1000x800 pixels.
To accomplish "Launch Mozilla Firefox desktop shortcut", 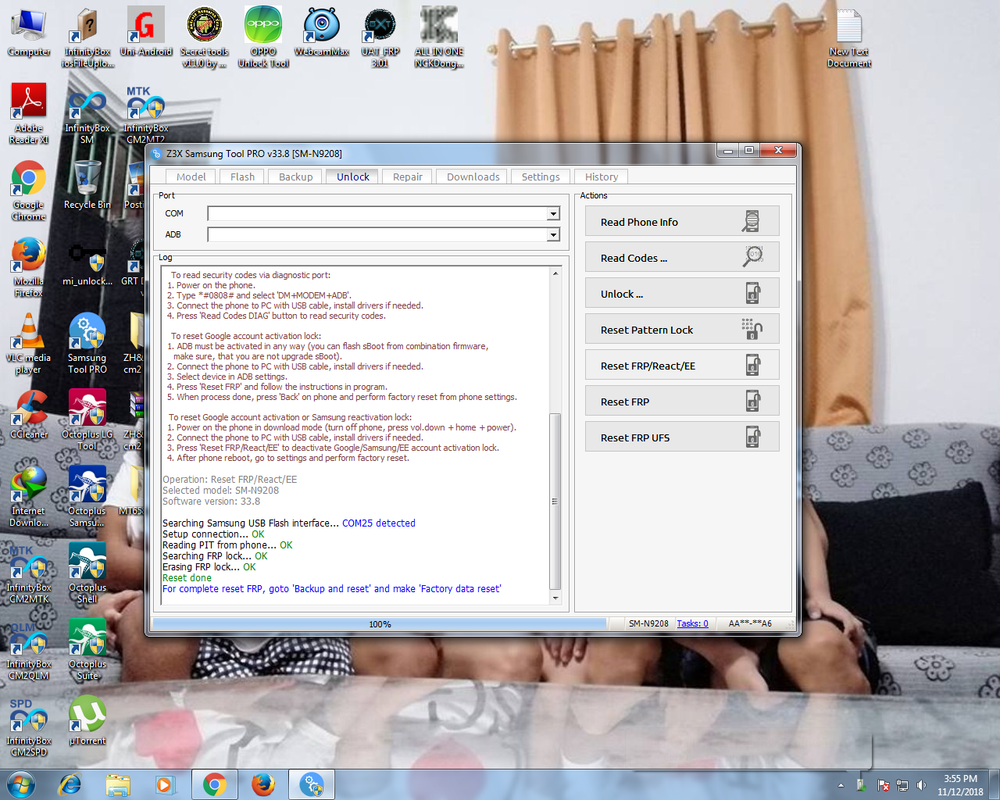I will pos(29,267).
